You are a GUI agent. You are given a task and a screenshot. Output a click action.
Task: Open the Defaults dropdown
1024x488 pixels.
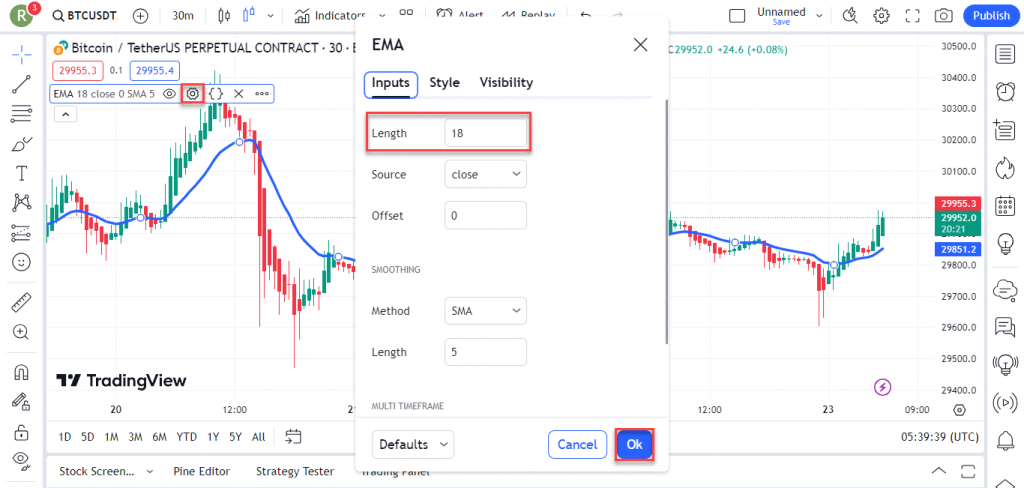point(413,445)
